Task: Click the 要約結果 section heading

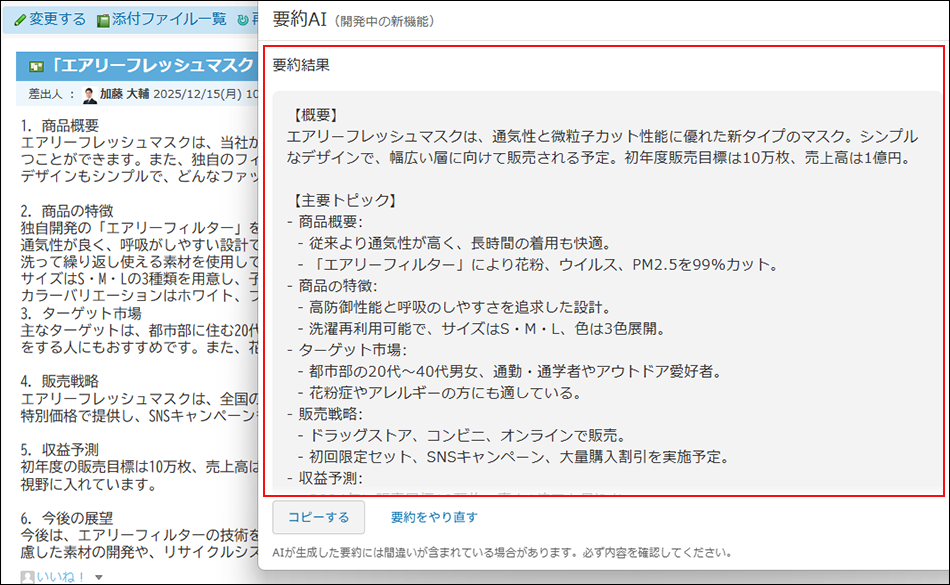Action: [289, 65]
